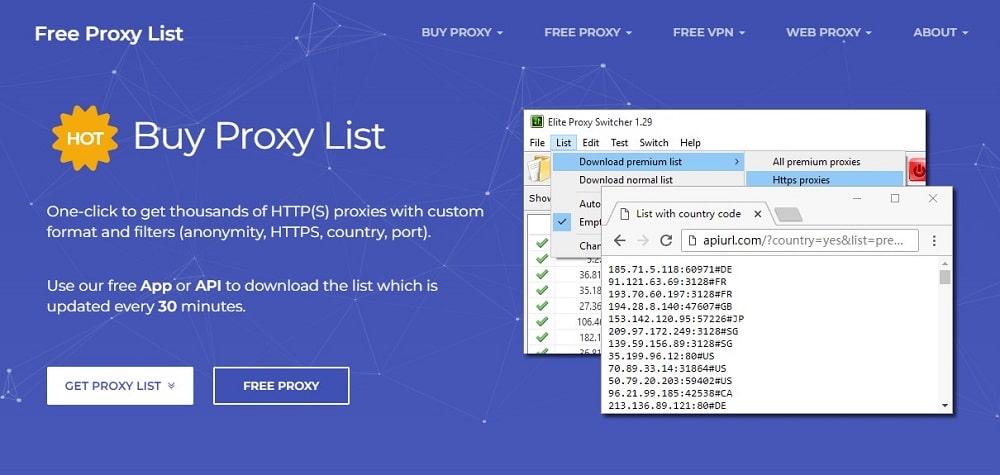Click proxy entry 193.70.60.197:3128#FR

tap(670, 295)
